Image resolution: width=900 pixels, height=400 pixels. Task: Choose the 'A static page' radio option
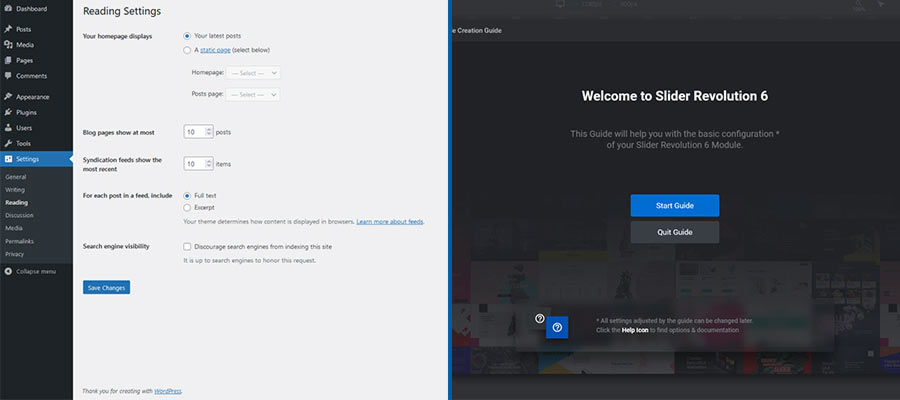(x=187, y=50)
